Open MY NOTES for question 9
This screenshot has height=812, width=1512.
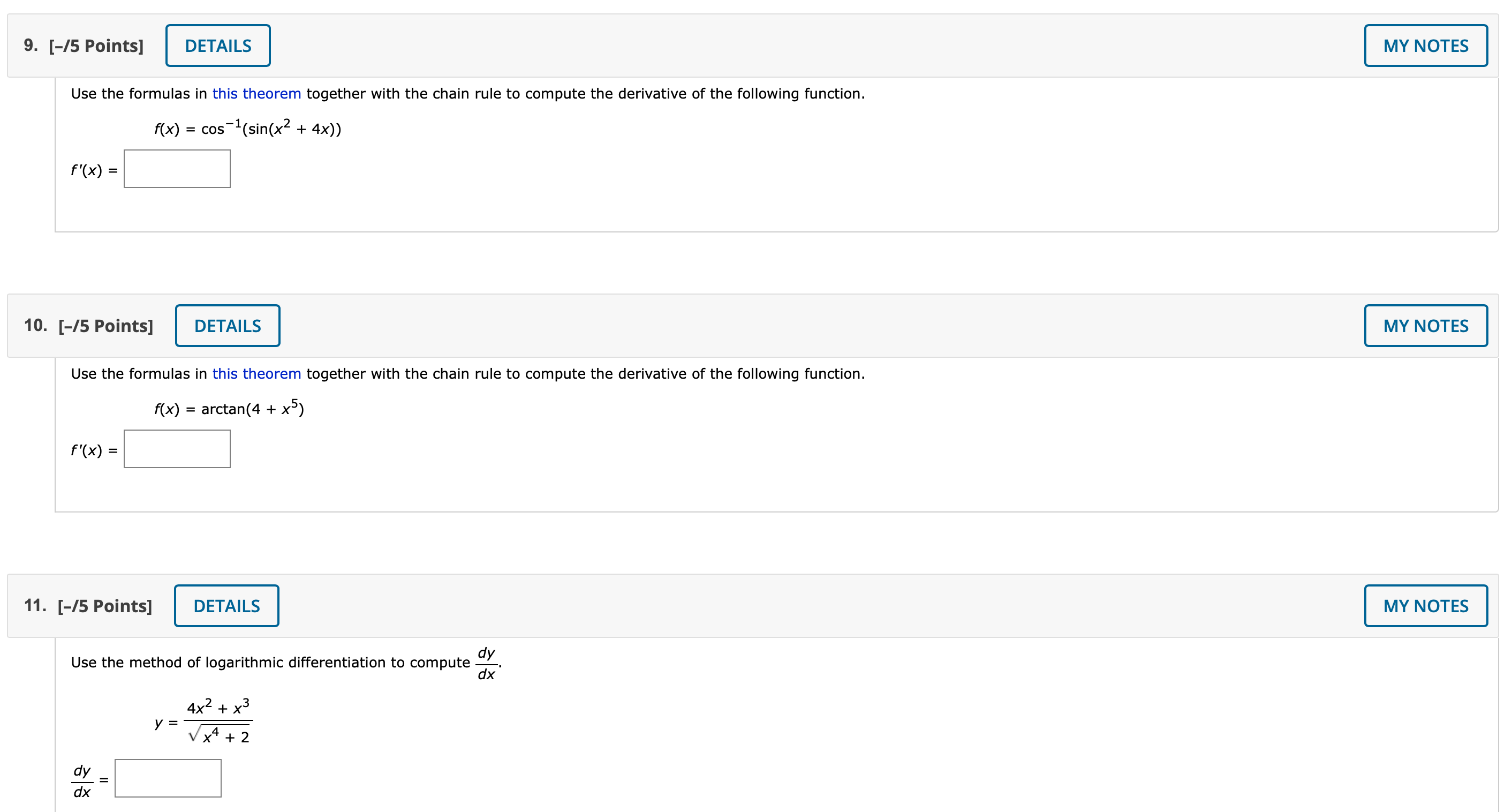tap(1426, 45)
